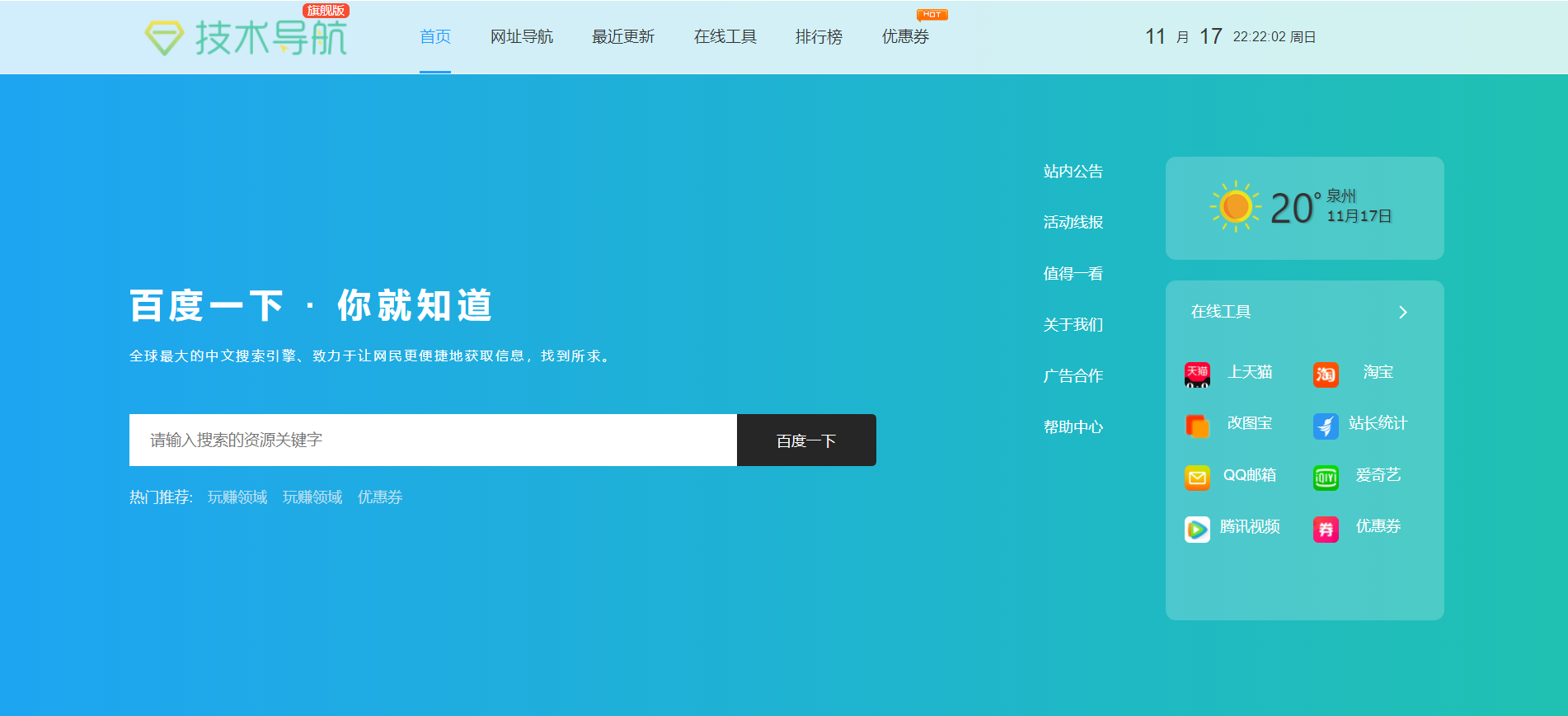Click the 热门推荐: label
1568x716 pixels.
[x=161, y=497]
